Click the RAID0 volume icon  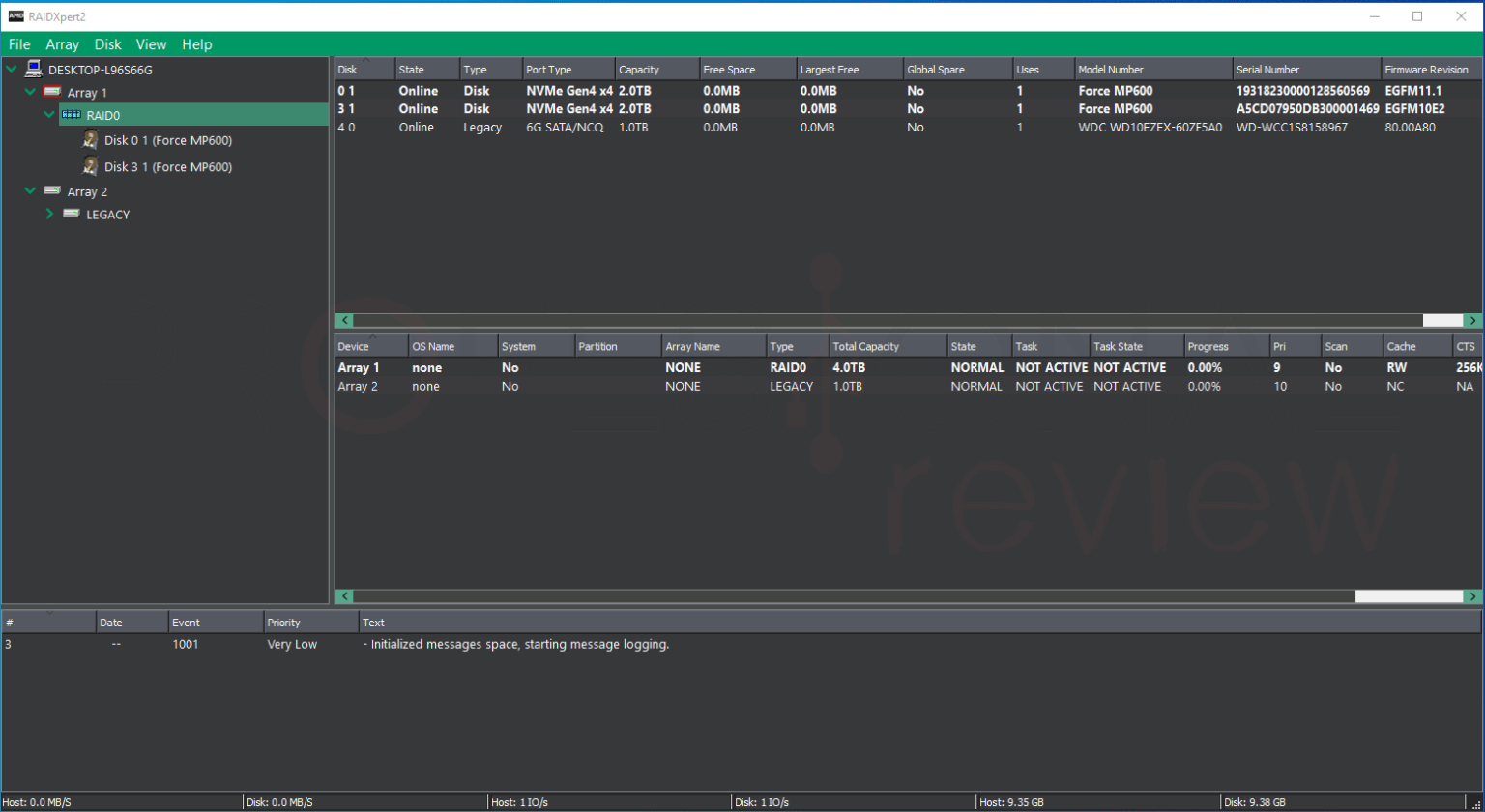coord(72,114)
